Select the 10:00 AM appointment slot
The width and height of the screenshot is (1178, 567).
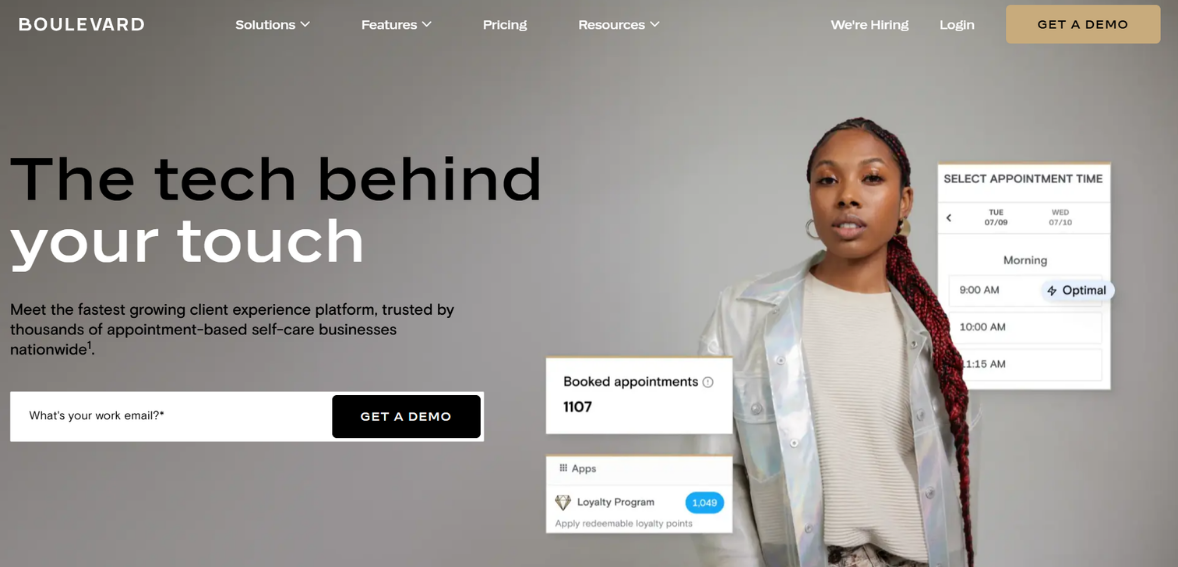coord(1025,327)
